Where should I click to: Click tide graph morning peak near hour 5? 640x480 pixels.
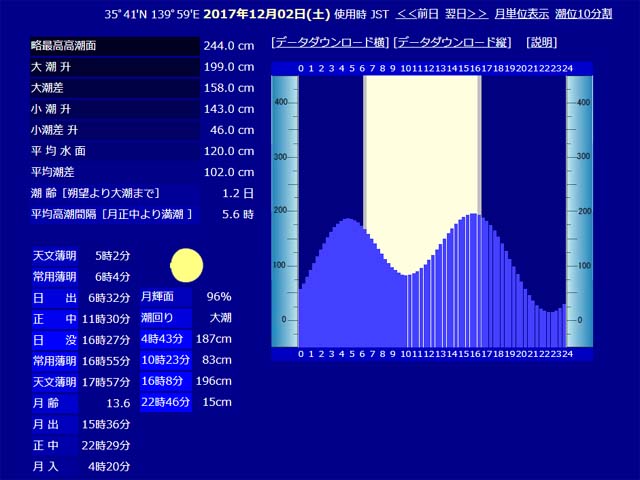tap(348, 220)
